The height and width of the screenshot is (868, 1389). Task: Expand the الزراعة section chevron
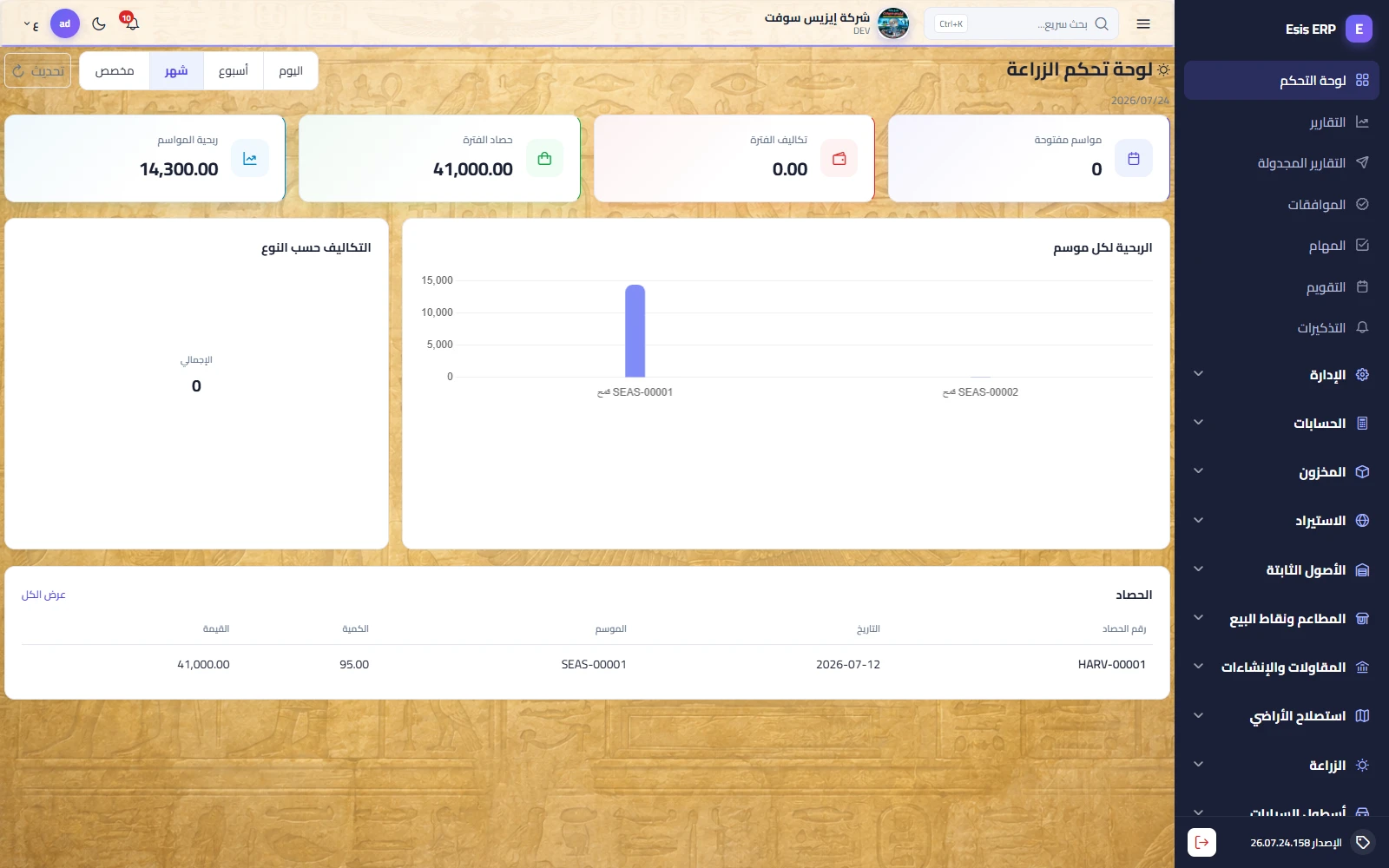point(1198,765)
